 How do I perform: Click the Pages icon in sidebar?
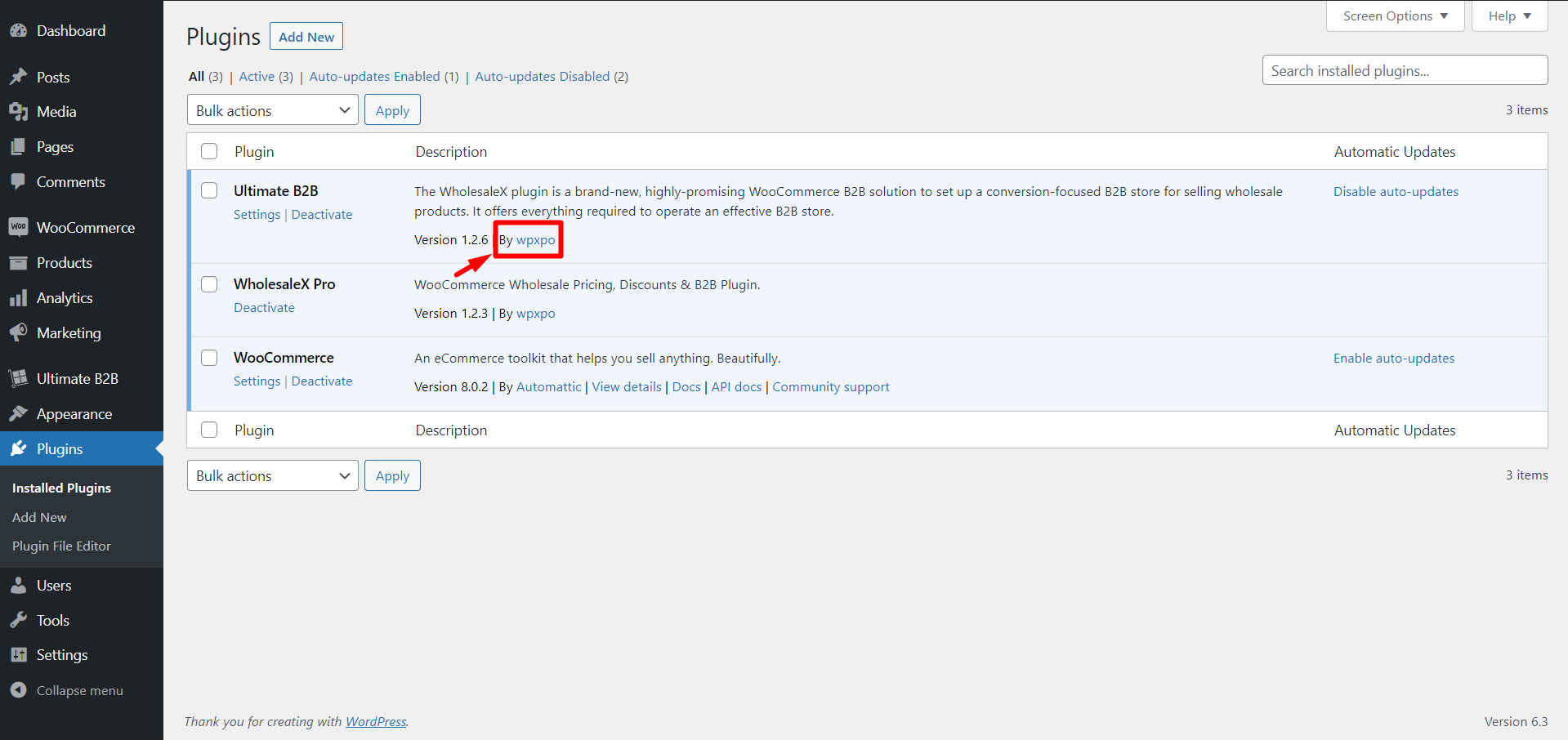click(x=18, y=147)
